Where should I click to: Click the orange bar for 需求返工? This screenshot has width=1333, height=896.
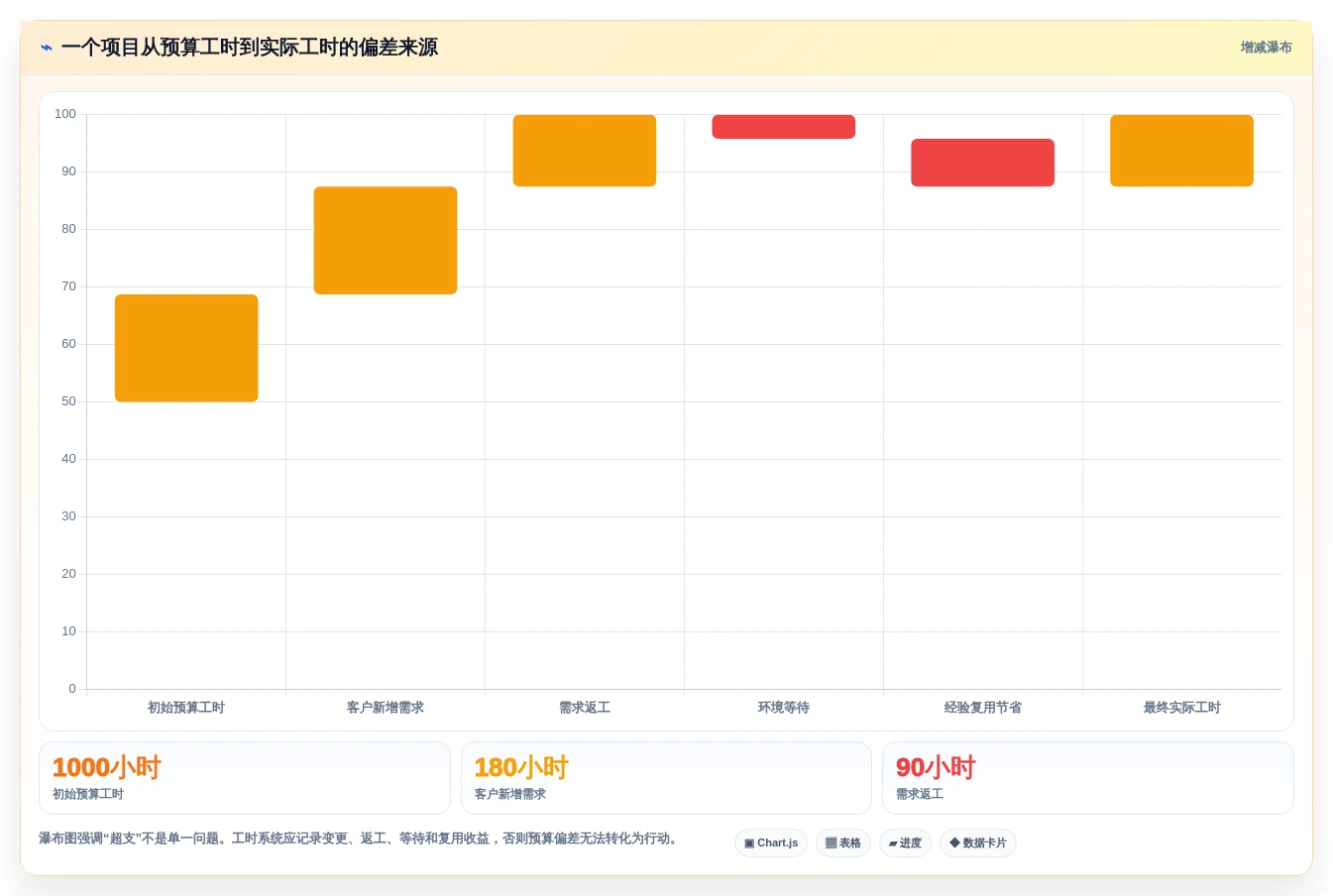pos(585,151)
